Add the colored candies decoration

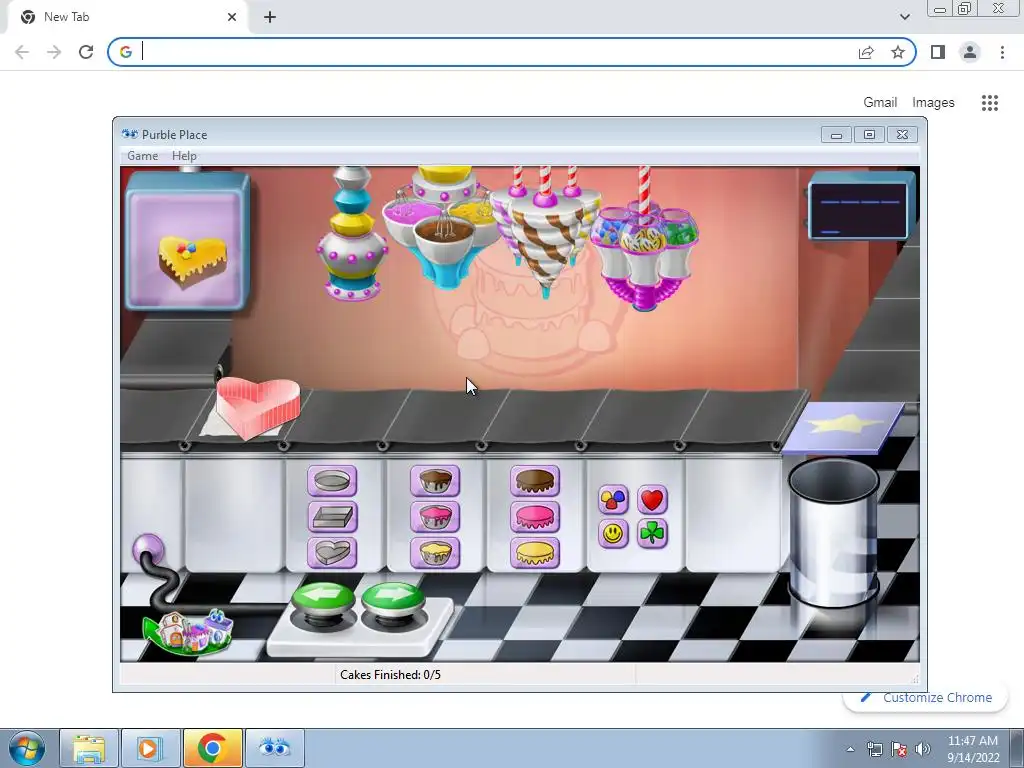pyautogui.click(x=613, y=500)
